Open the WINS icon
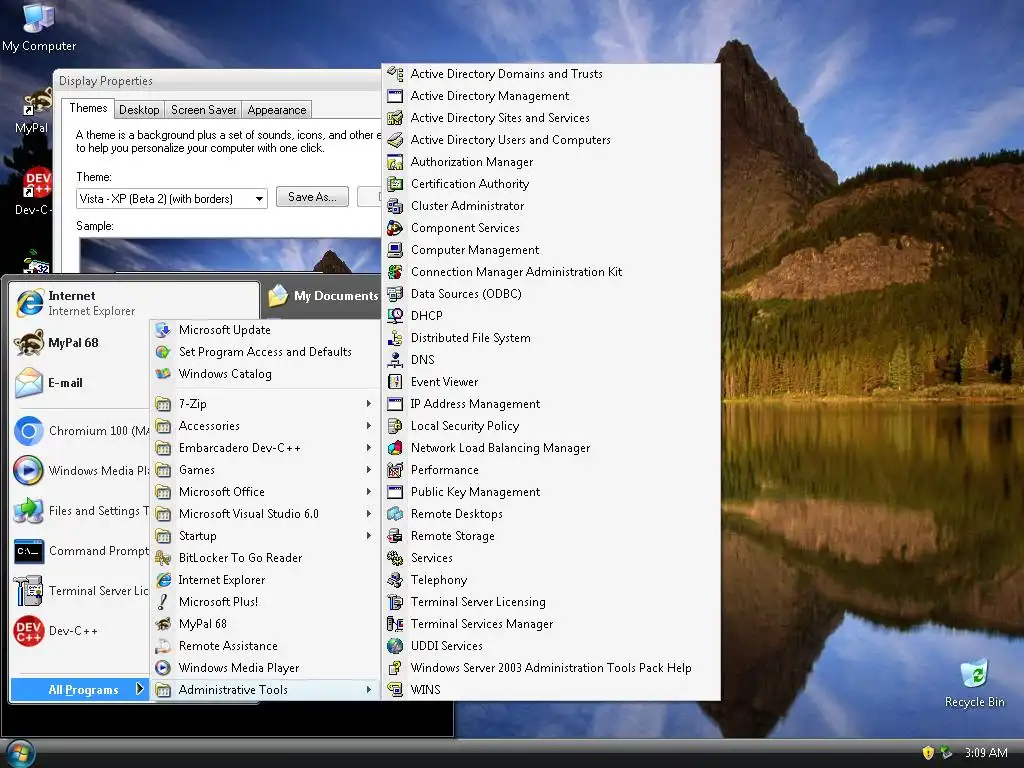The image size is (1024, 768). point(395,690)
